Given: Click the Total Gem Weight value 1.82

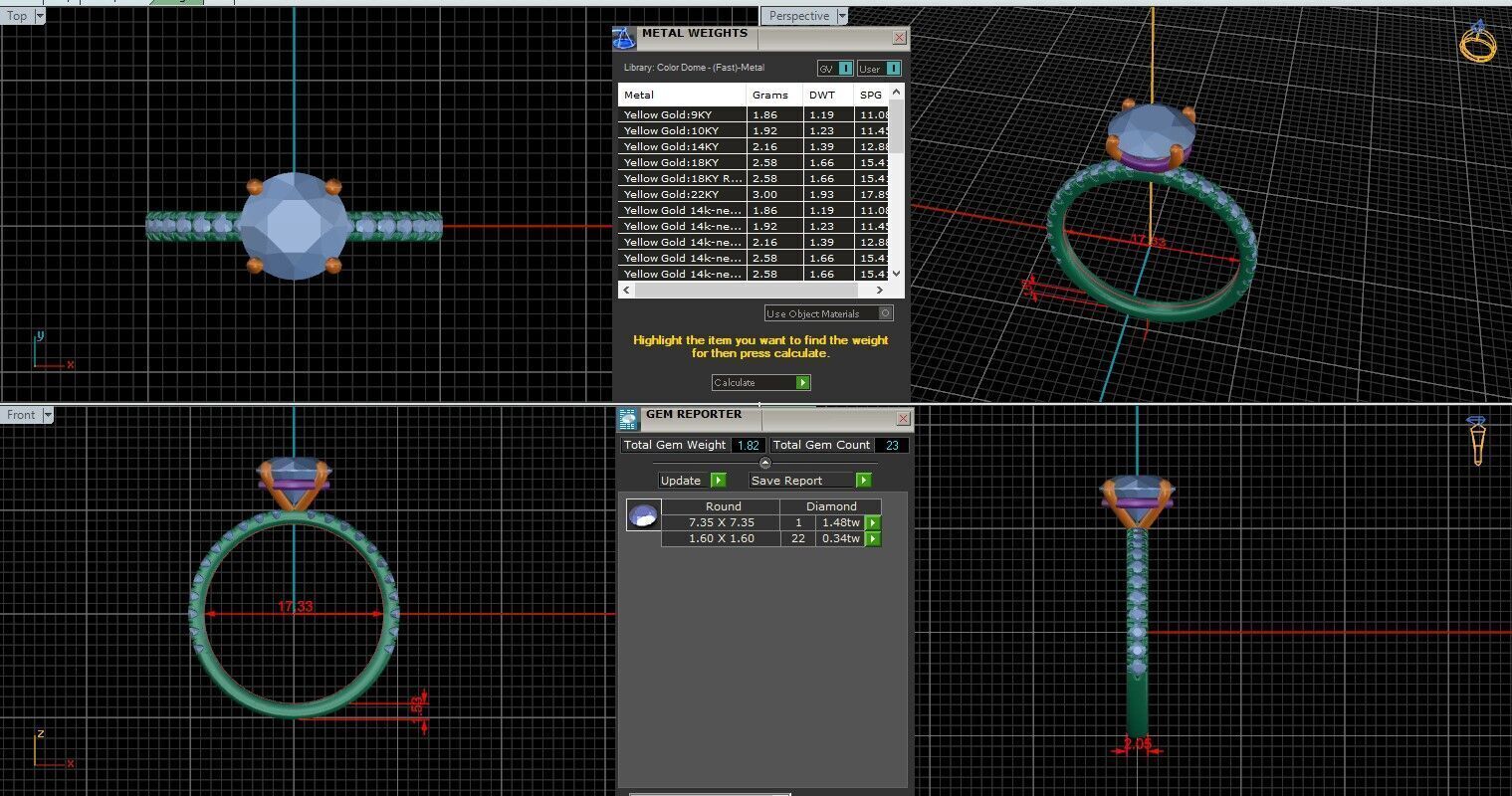Looking at the screenshot, I should pos(749,446).
